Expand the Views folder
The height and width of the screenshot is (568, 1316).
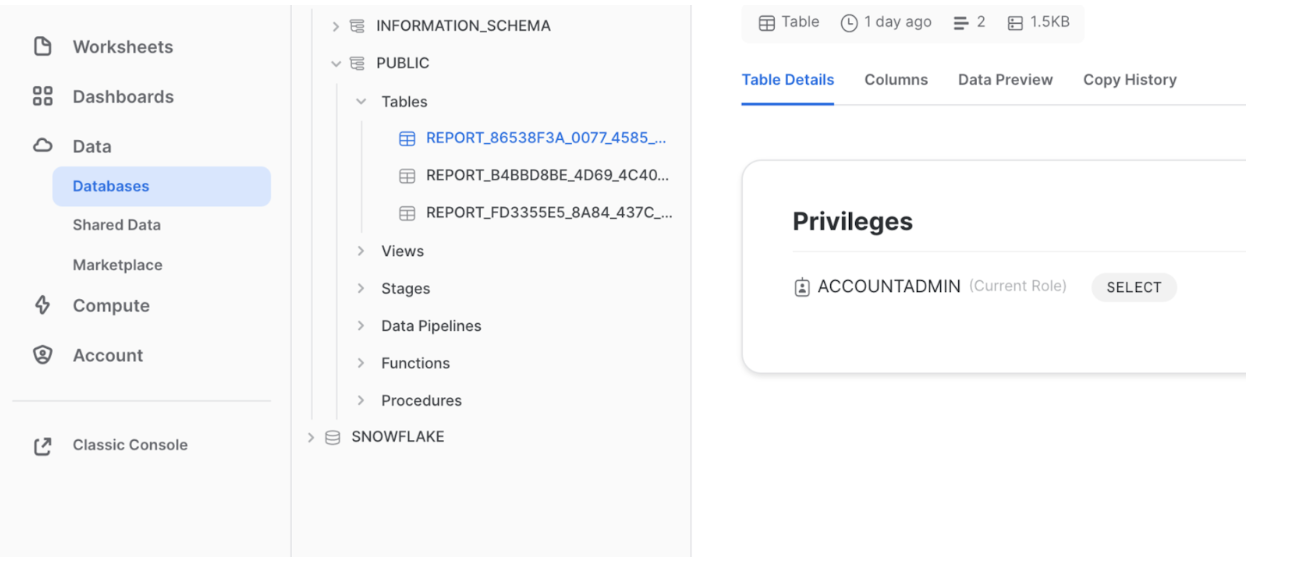pos(361,251)
